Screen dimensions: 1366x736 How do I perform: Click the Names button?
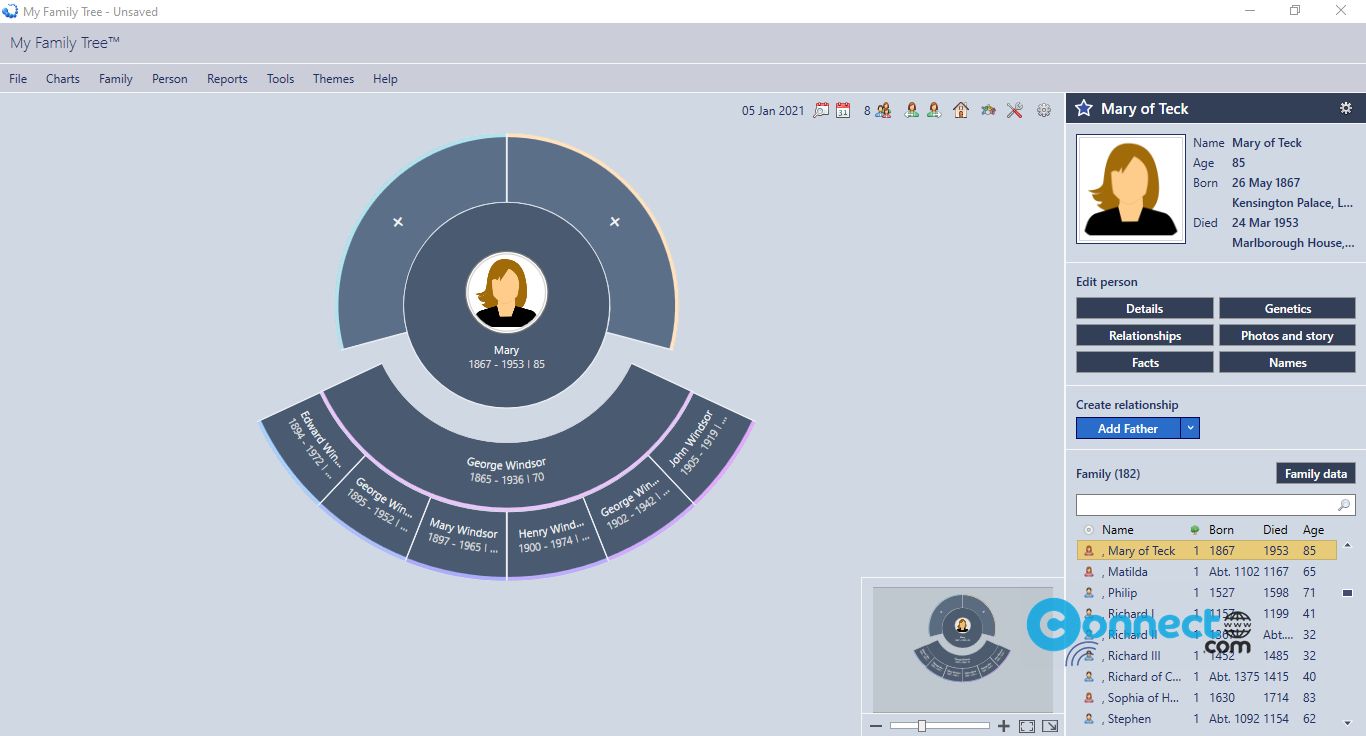(x=1287, y=362)
